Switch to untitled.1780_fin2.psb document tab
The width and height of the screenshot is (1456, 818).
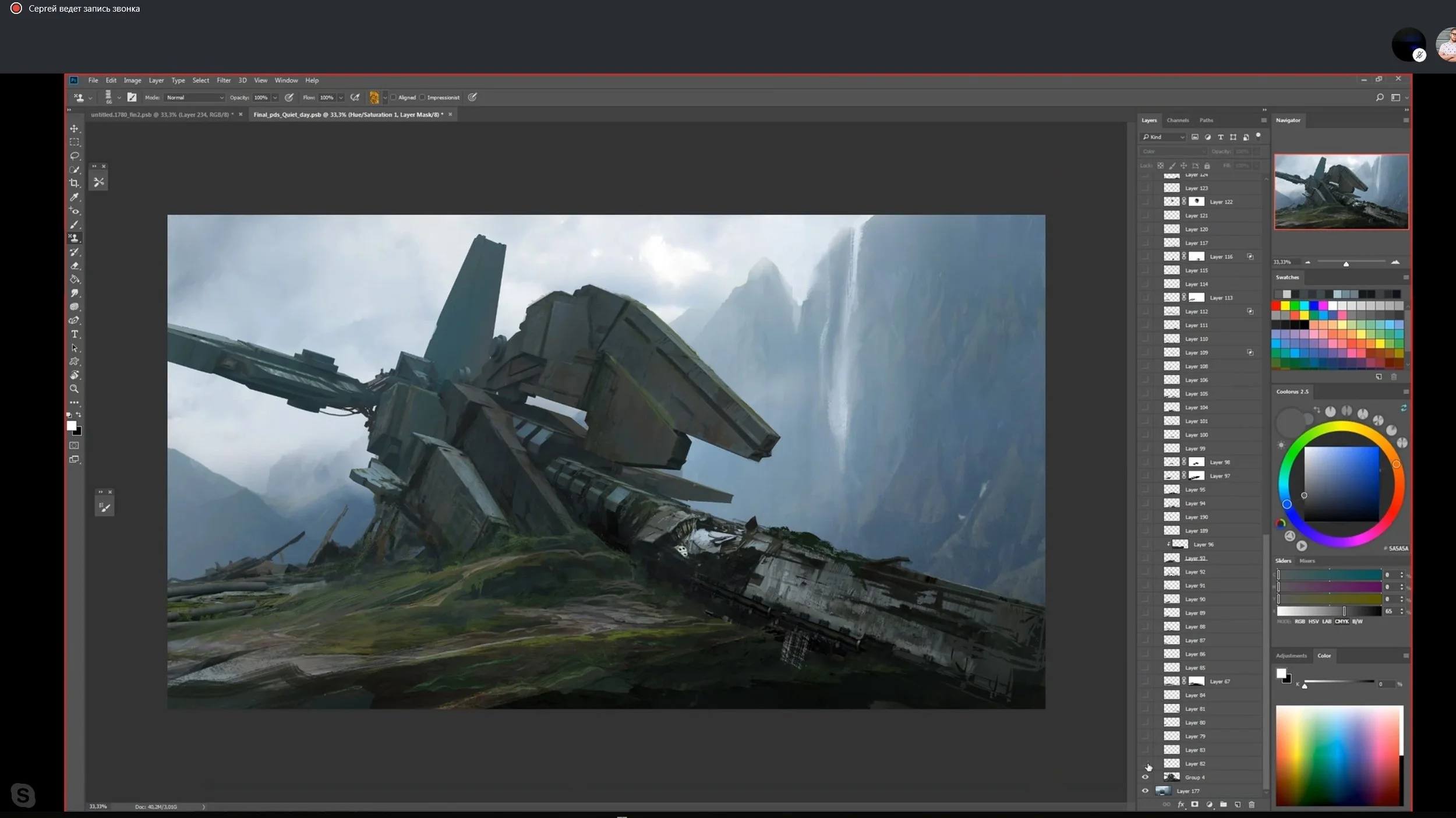pyautogui.click(x=162, y=115)
